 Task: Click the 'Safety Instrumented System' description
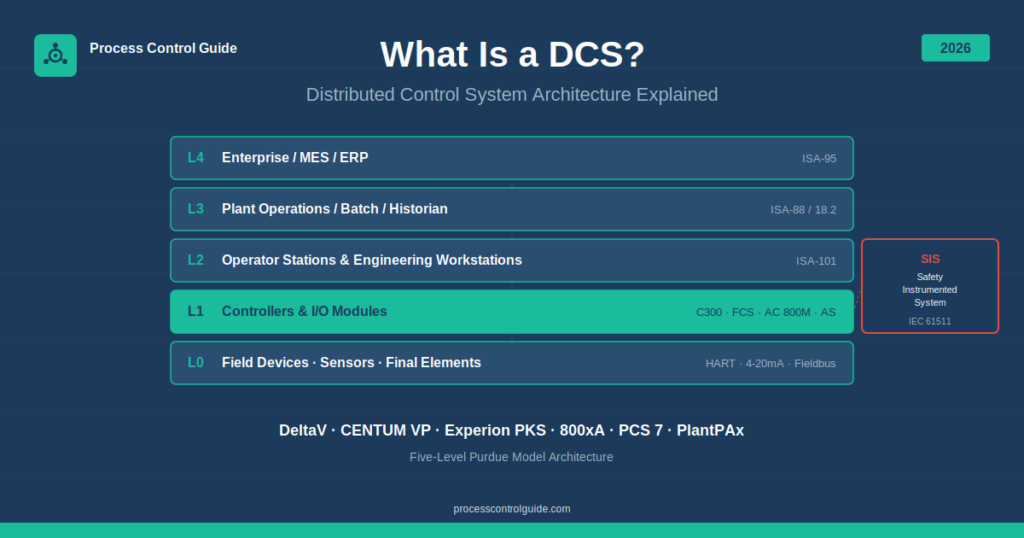[930, 290]
